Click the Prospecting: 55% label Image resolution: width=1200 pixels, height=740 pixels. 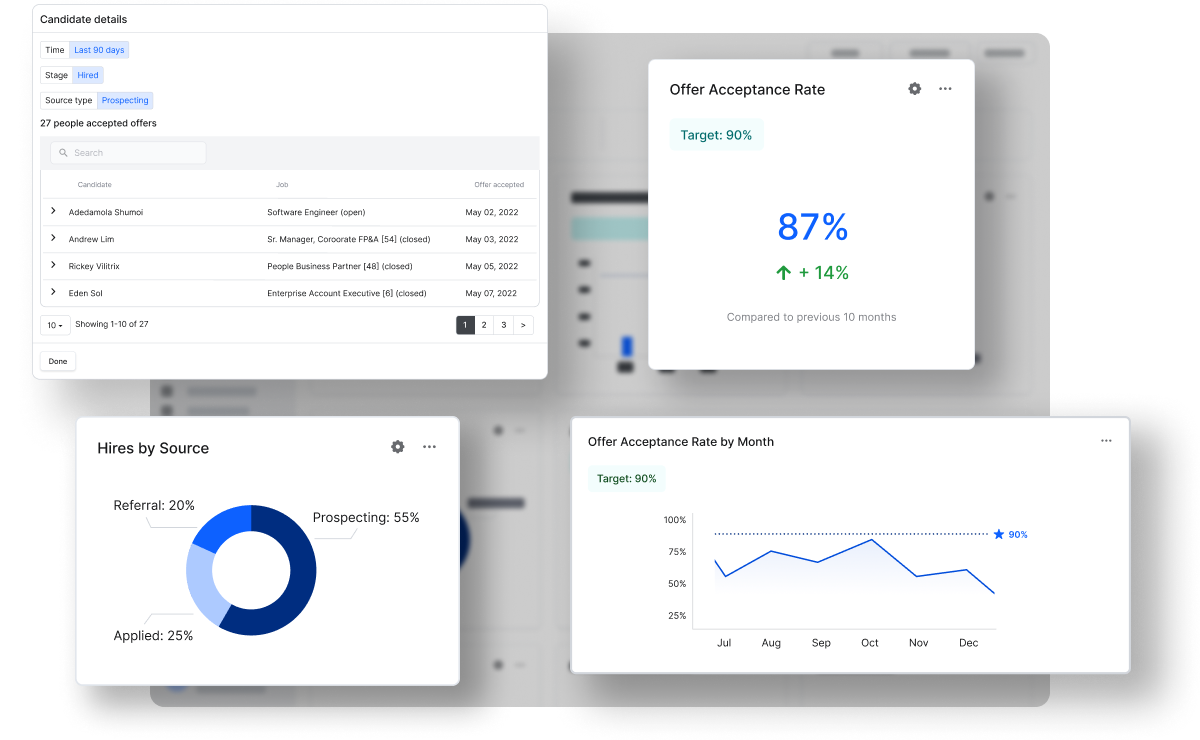click(366, 518)
